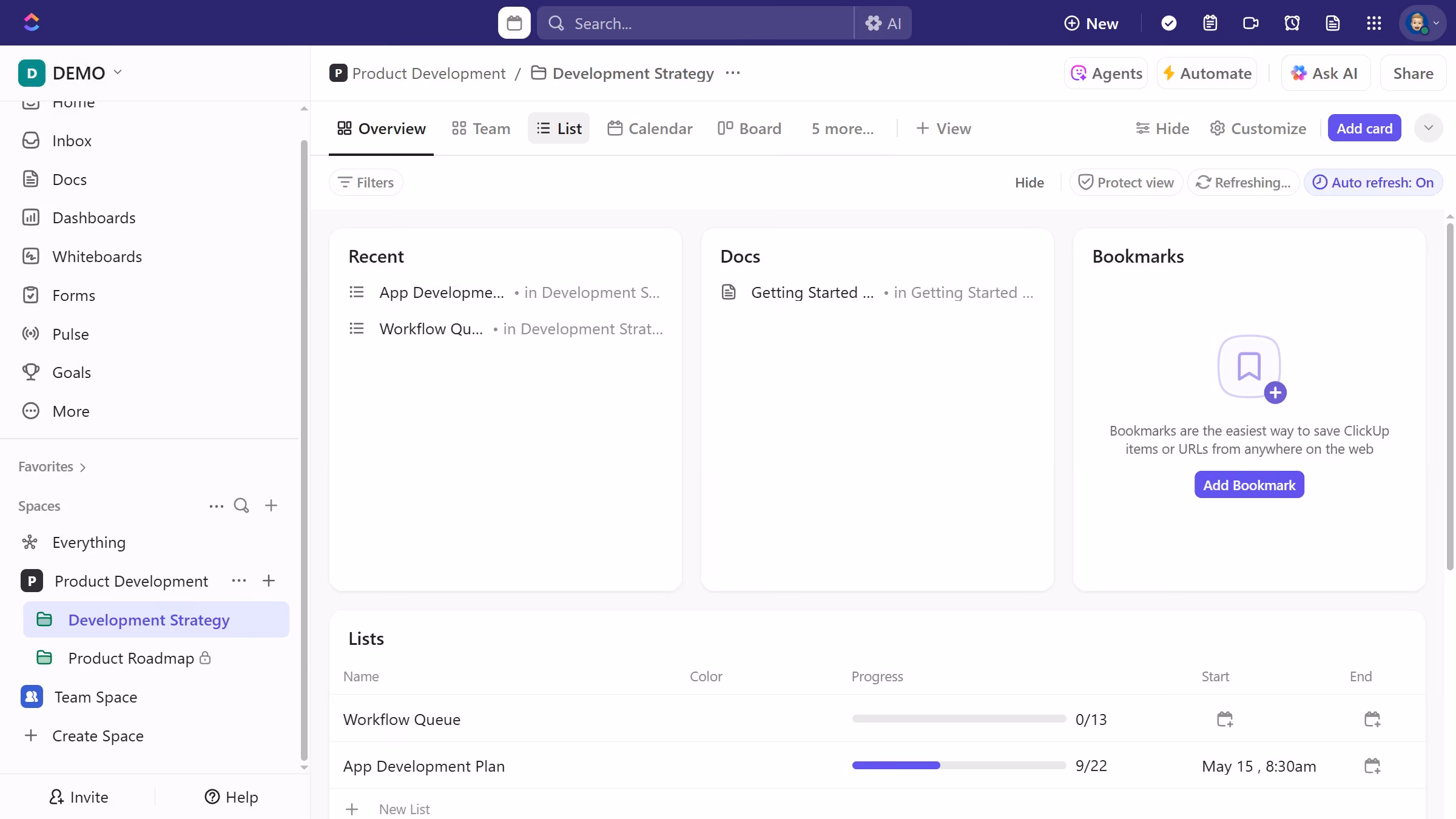Open Getting Started doc
Viewport: 1456px width, 819px height.
coord(877,292)
